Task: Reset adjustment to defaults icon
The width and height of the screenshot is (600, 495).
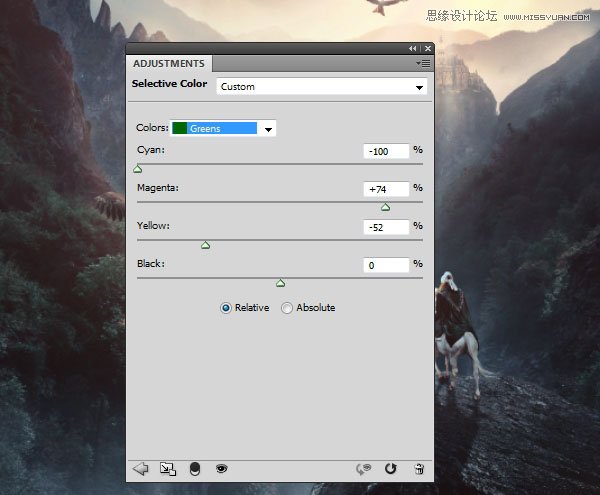Action: pyautogui.click(x=391, y=469)
